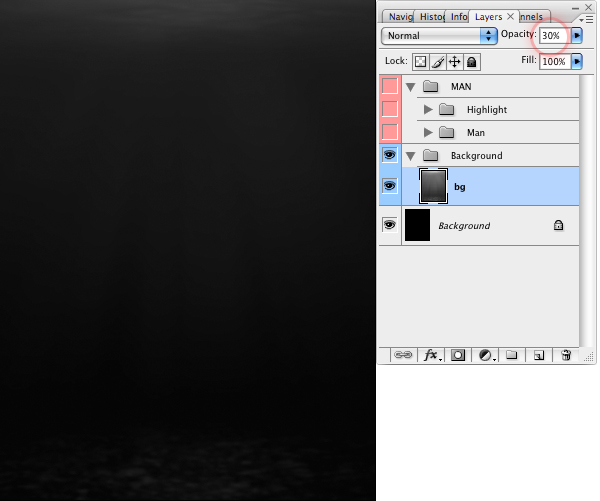Switch to the Navigator tab
This screenshot has width=600, height=501.
tap(399, 16)
